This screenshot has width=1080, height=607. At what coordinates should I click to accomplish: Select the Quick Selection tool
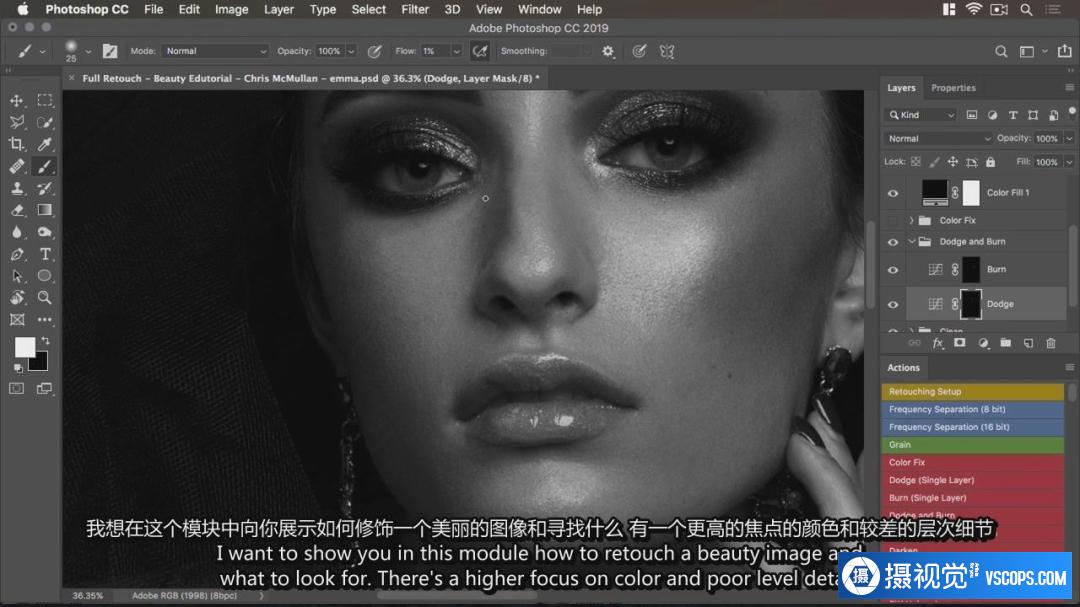click(x=45, y=123)
